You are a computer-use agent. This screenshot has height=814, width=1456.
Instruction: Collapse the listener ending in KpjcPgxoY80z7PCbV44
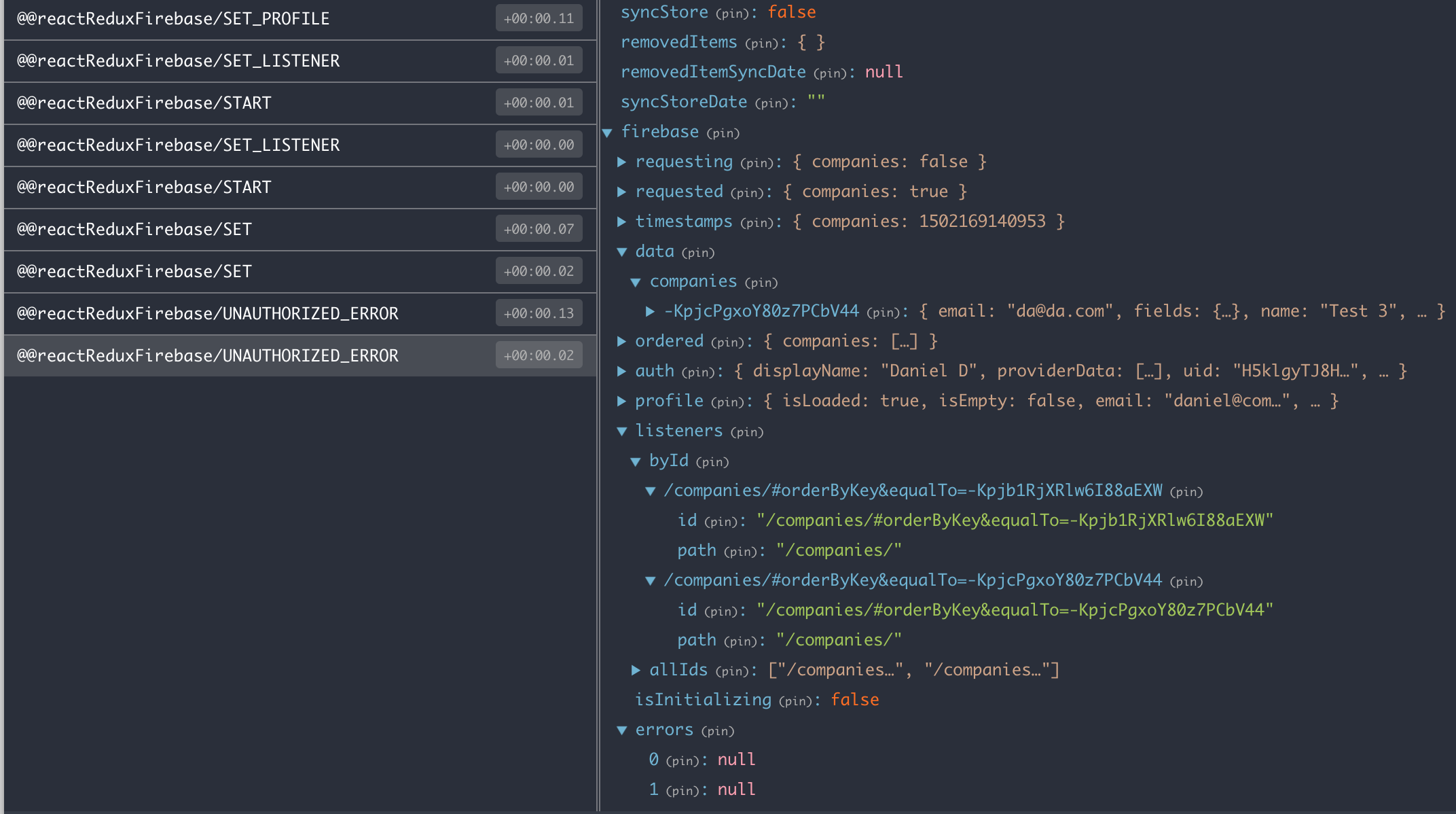pos(651,581)
